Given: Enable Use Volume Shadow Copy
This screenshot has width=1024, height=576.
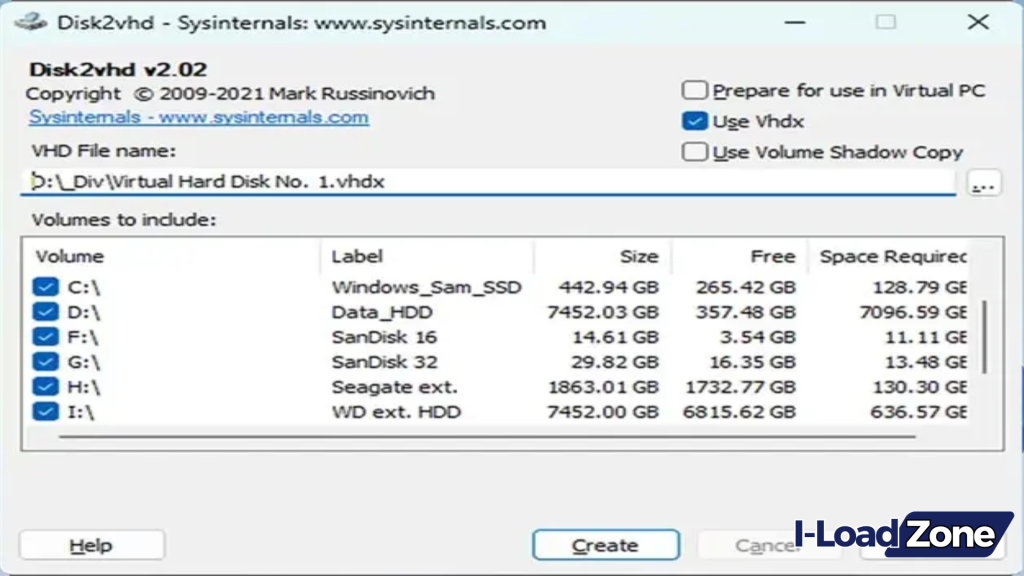Looking at the screenshot, I should [694, 152].
